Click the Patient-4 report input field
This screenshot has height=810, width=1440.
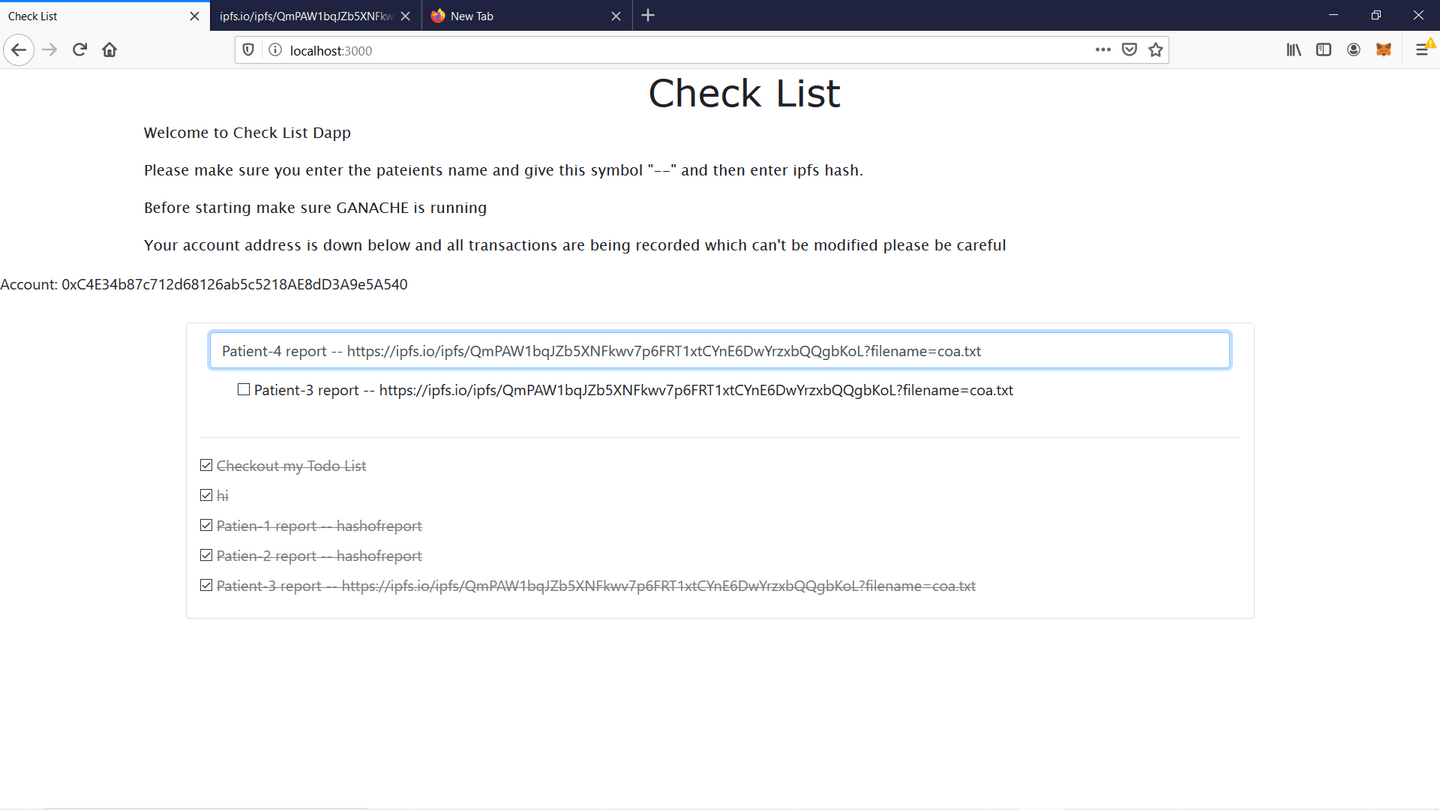pyautogui.click(x=719, y=351)
